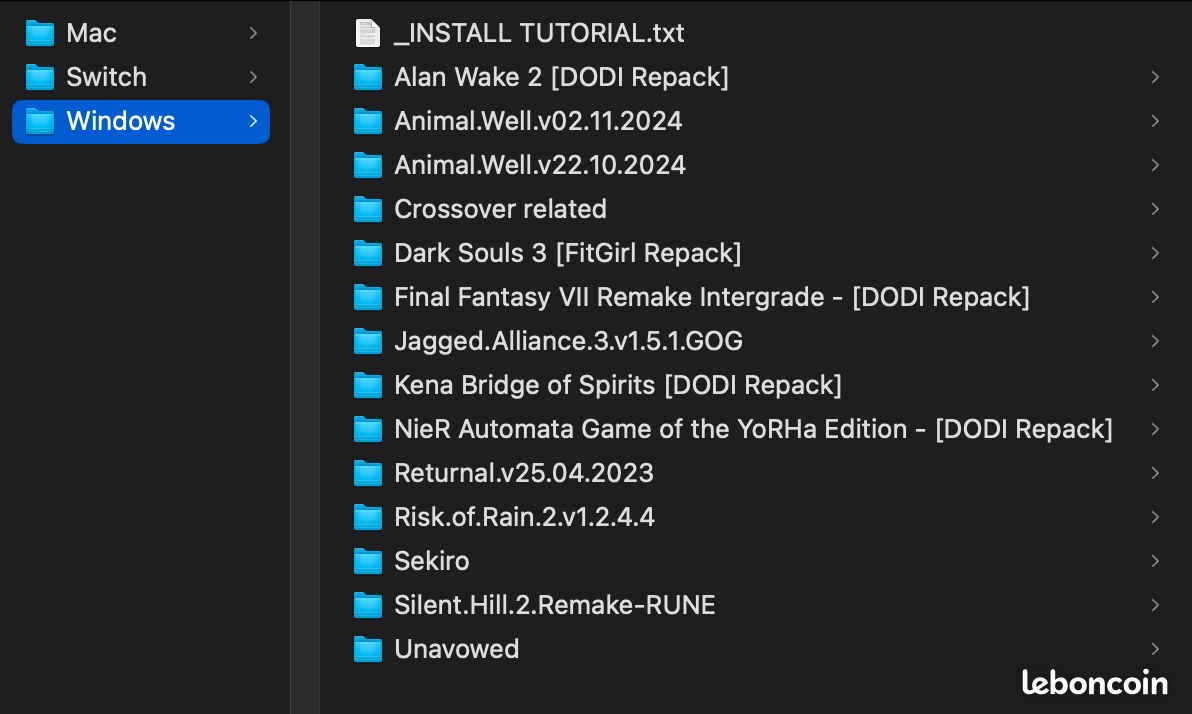Select "Silent.Hill.2.Remake-RUNE" name
Image resolution: width=1192 pixels, height=714 pixels.
(555, 606)
